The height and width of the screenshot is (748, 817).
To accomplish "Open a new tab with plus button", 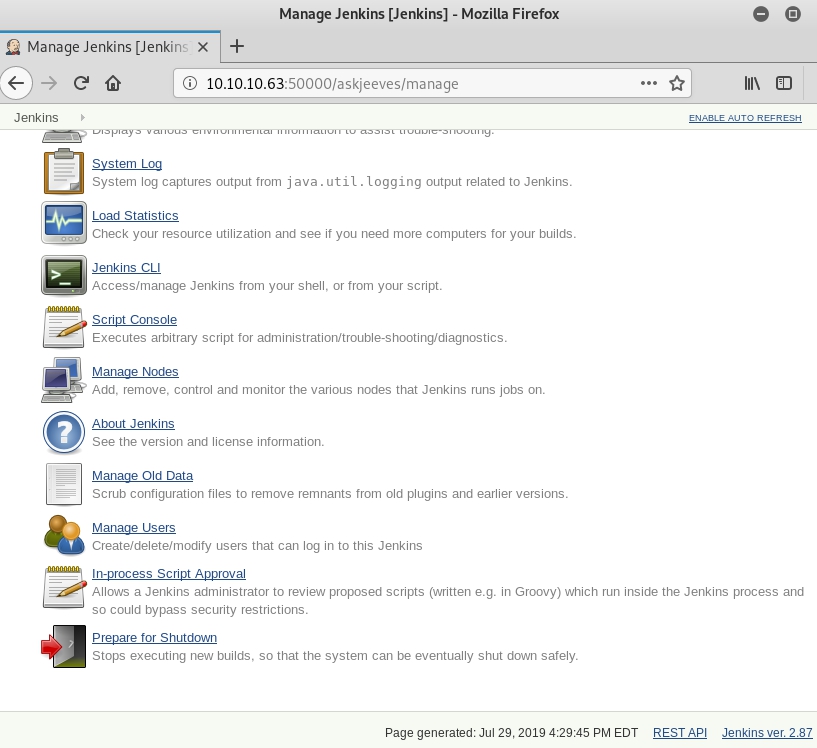I will coord(237,46).
